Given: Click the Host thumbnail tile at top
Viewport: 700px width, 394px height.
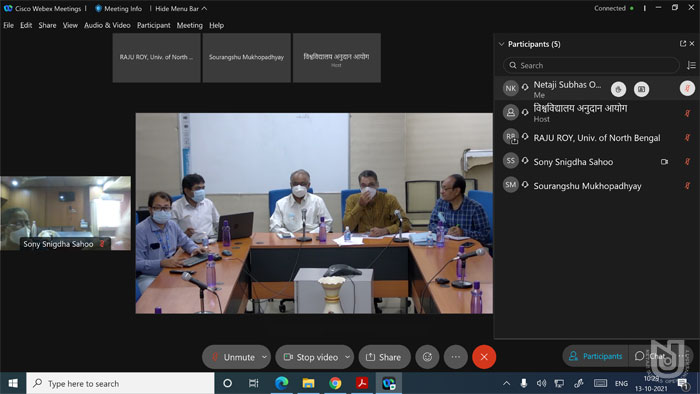Looking at the screenshot, I should (337, 58).
